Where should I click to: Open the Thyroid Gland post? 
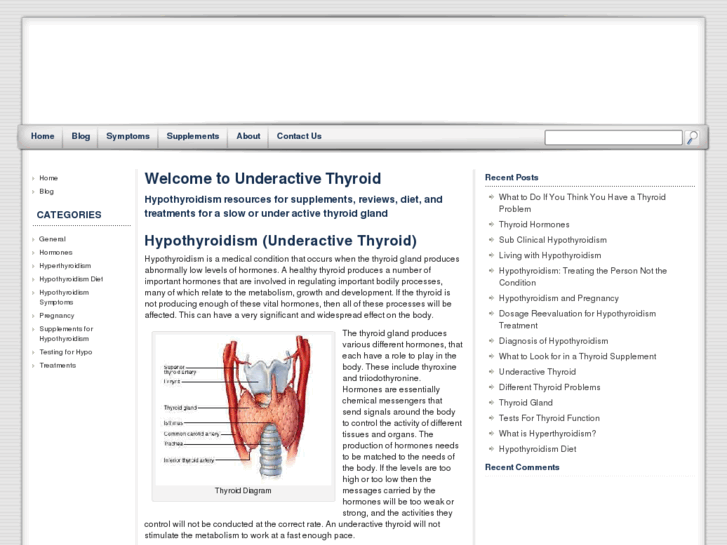526,403
